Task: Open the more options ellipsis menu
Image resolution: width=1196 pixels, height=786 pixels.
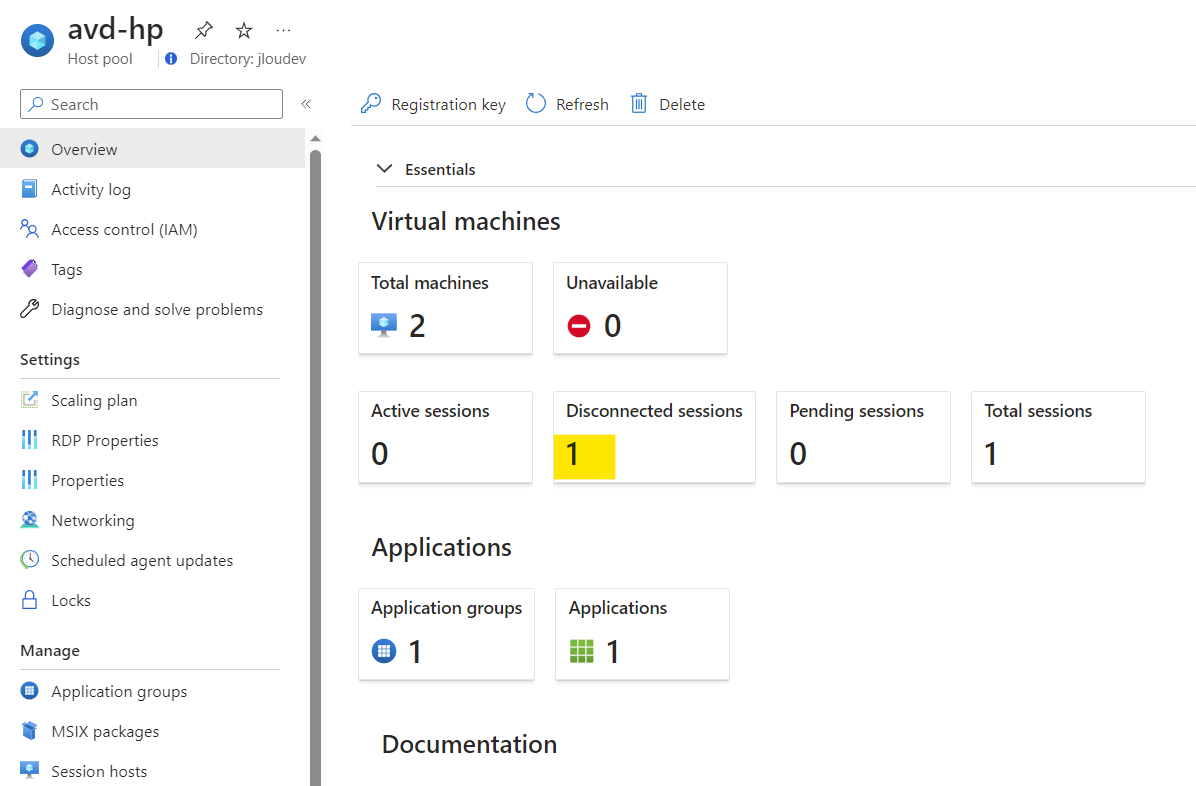Action: [x=284, y=31]
